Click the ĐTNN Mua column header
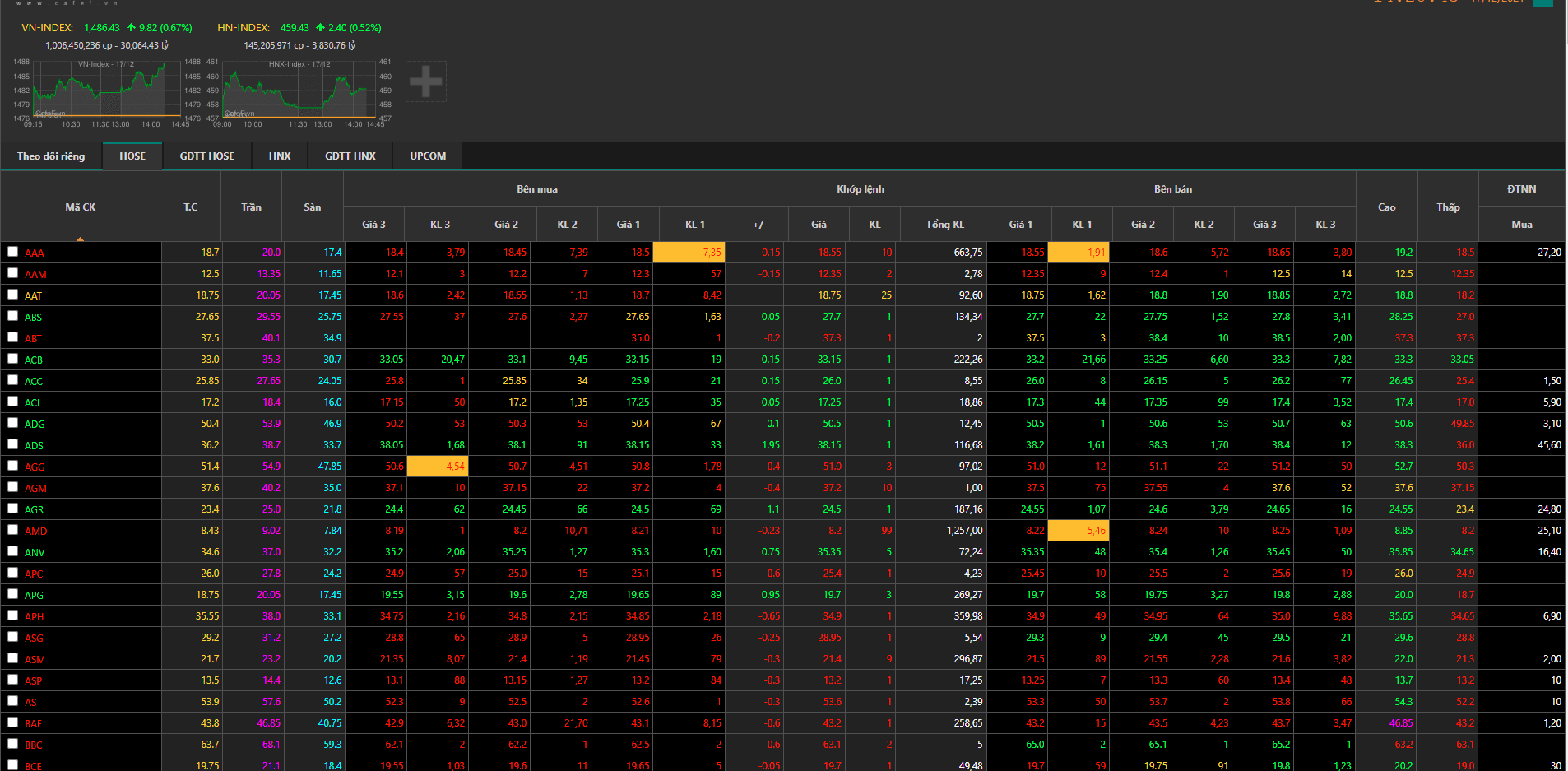The height and width of the screenshot is (771, 1568). (x=1522, y=224)
